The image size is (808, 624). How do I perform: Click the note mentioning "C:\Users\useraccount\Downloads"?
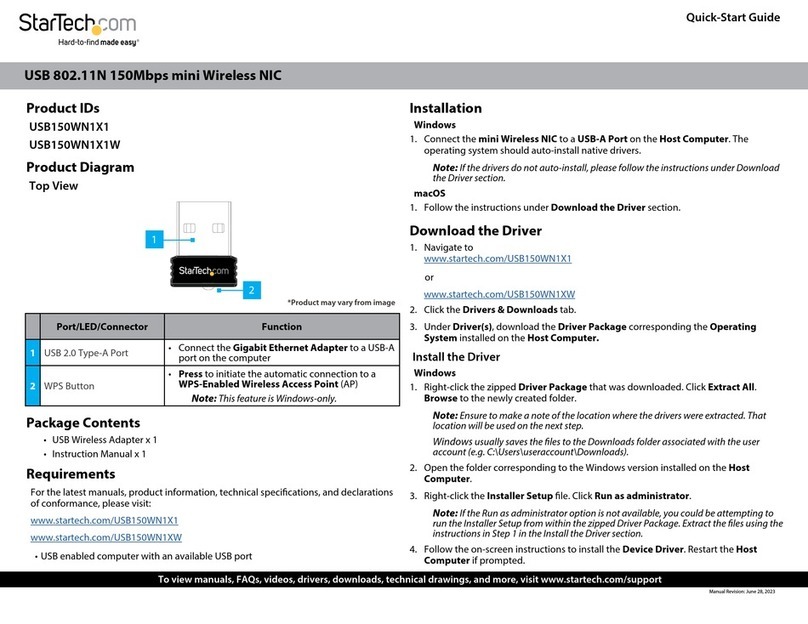tap(596, 447)
